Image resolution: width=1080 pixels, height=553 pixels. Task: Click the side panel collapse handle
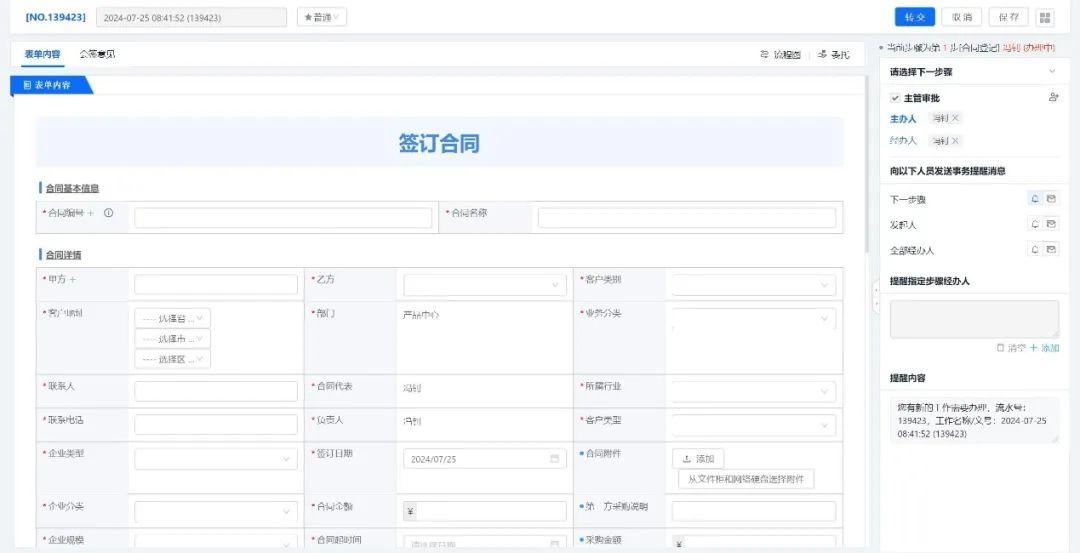coord(875,298)
